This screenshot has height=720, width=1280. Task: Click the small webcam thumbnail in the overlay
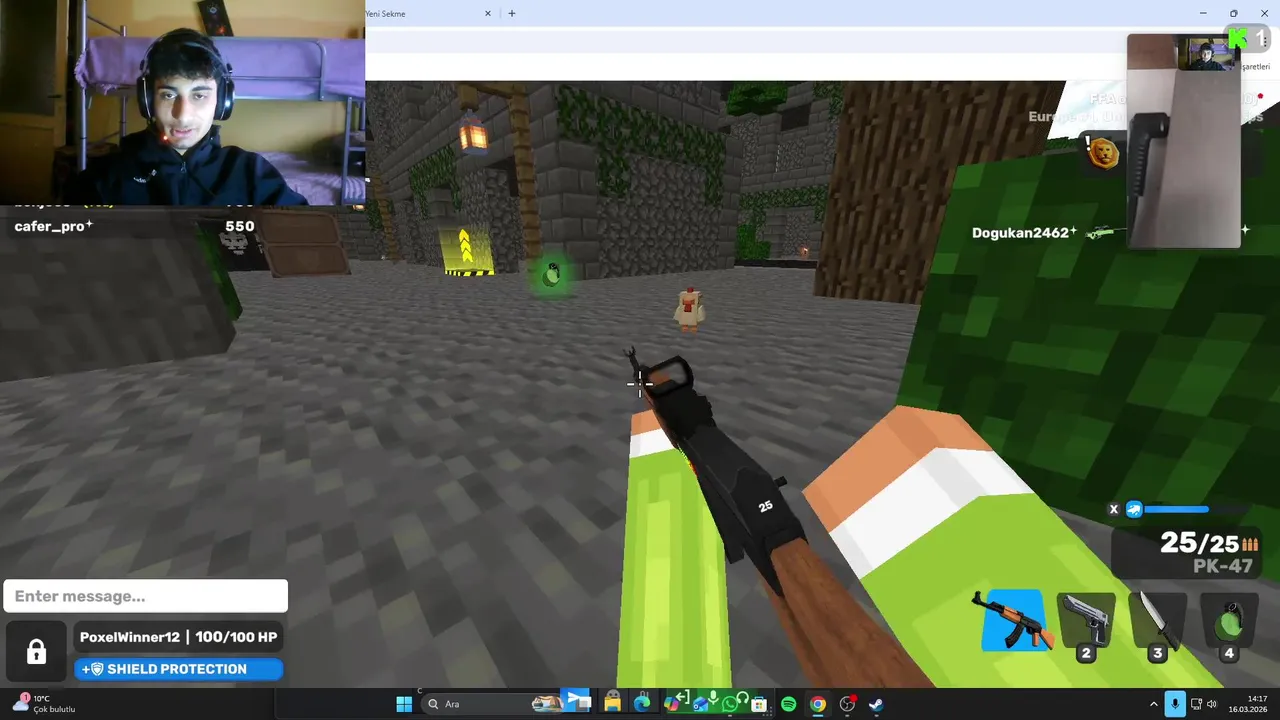click(1206, 53)
